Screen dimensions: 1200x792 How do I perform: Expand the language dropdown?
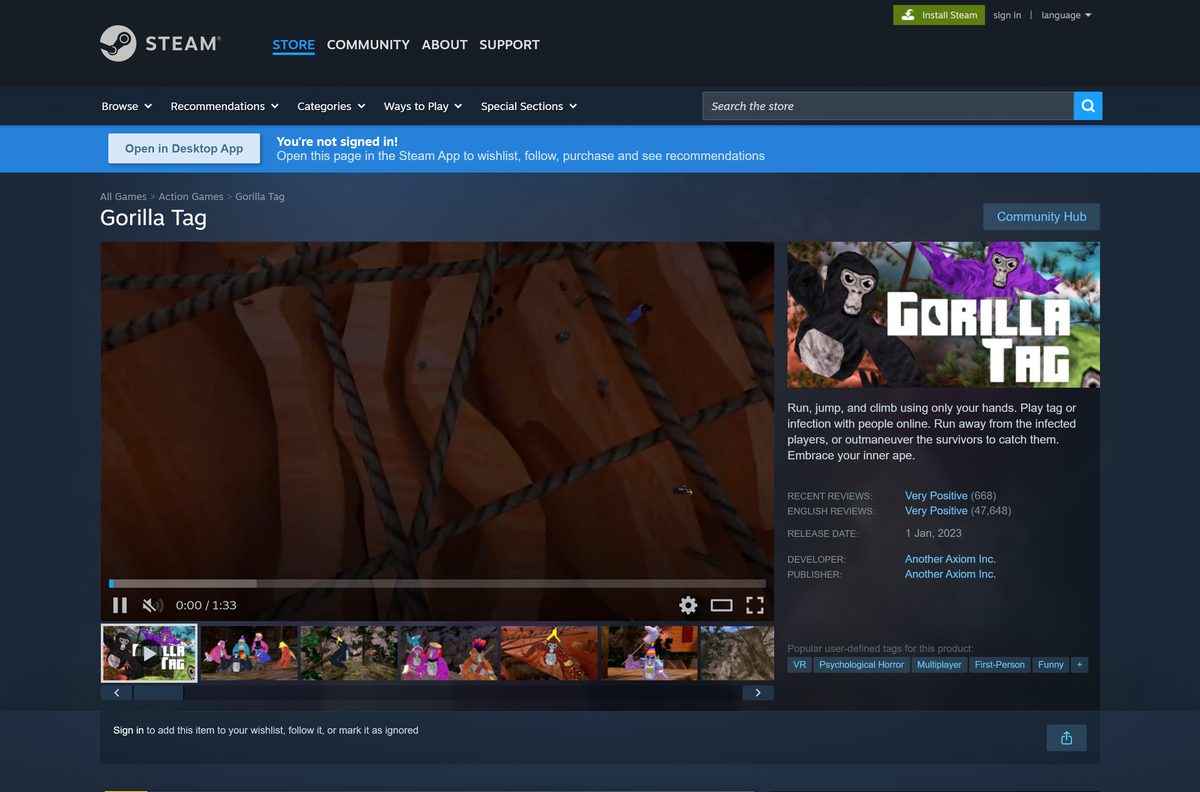coord(1066,15)
